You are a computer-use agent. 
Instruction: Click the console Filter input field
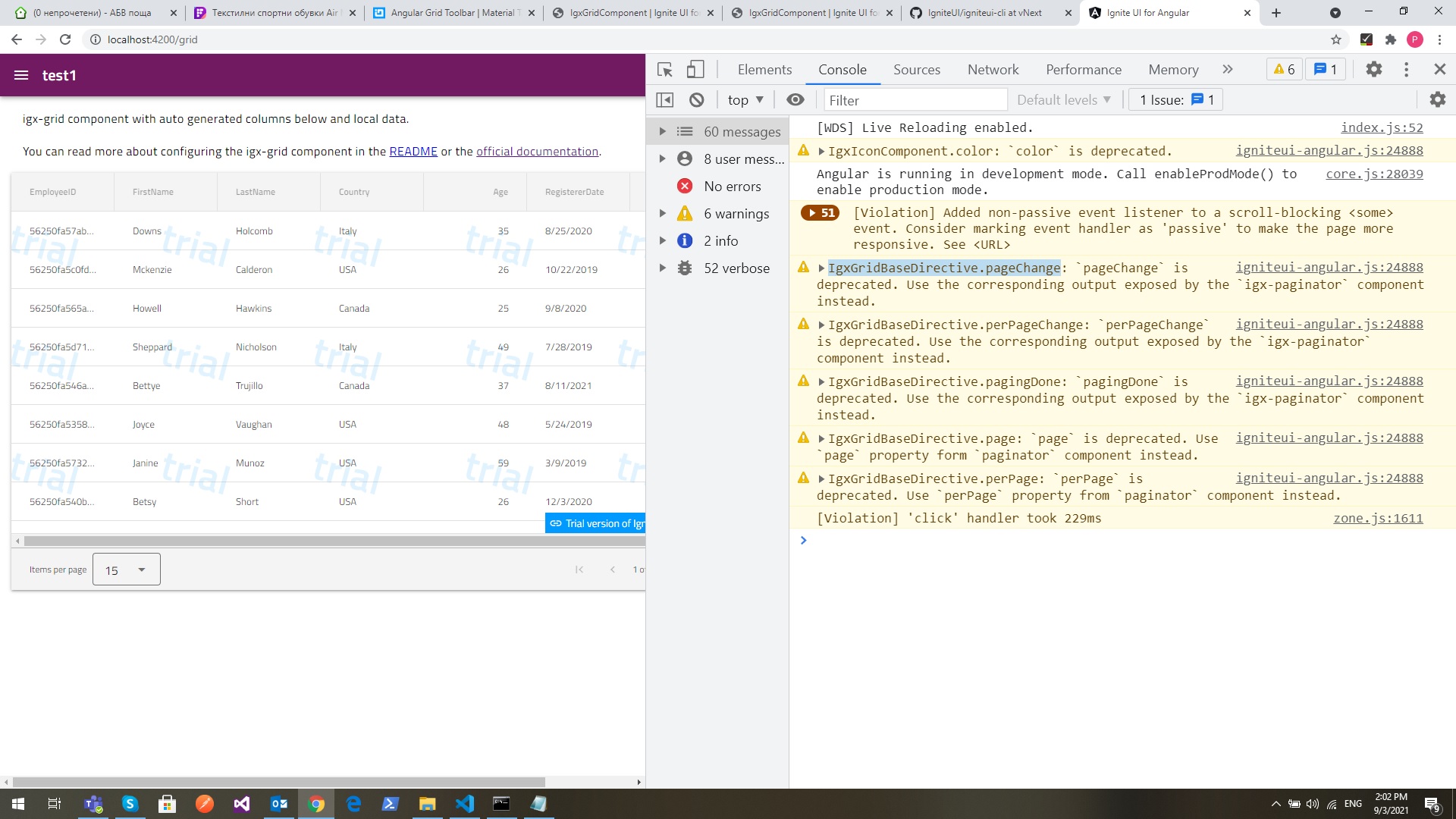(x=914, y=100)
